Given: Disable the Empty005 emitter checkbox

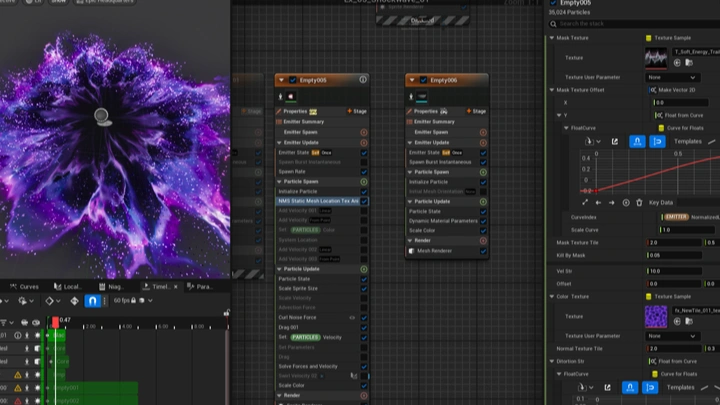Looking at the screenshot, I should tap(293, 80).
